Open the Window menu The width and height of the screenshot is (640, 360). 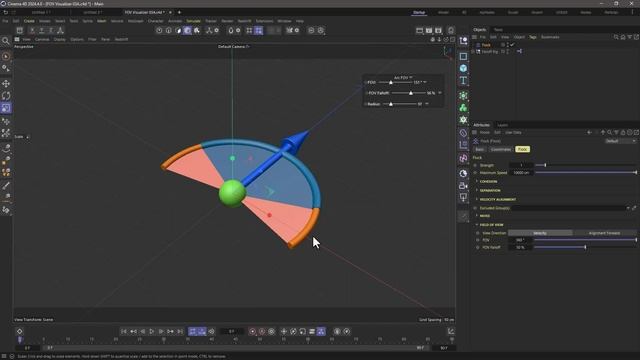[284, 21]
